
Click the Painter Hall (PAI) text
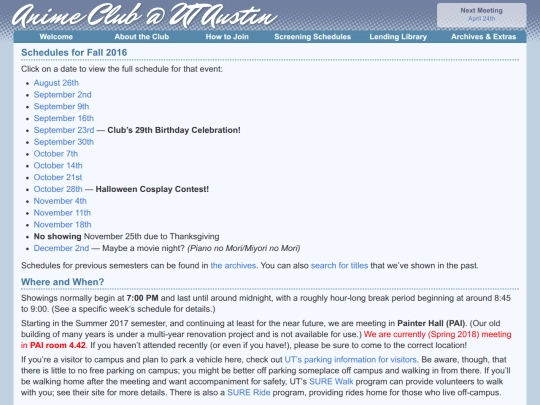tap(431, 323)
